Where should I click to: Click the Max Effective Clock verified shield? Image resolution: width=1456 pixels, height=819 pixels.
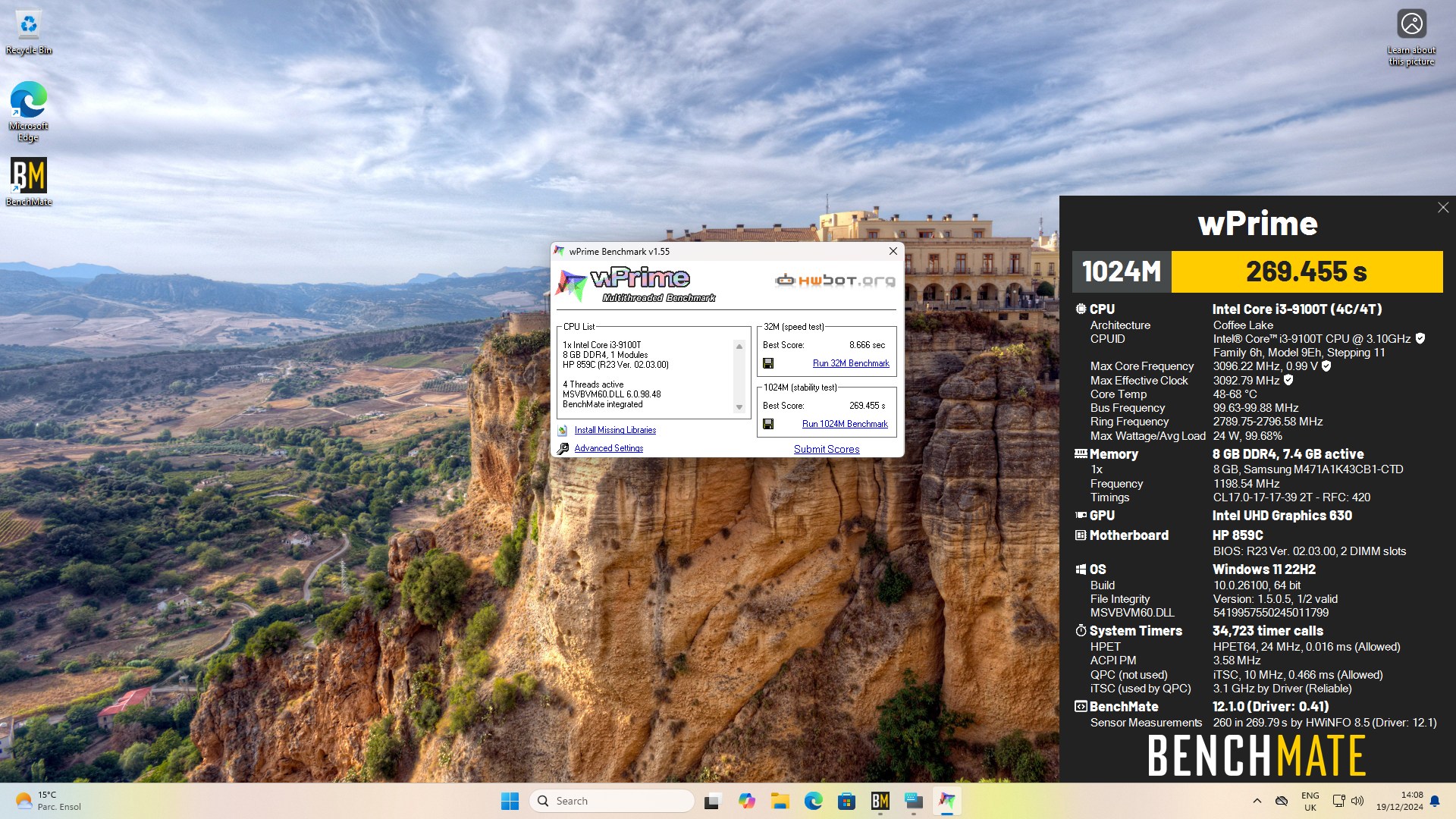pyautogui.click(x=1288, y=380)
